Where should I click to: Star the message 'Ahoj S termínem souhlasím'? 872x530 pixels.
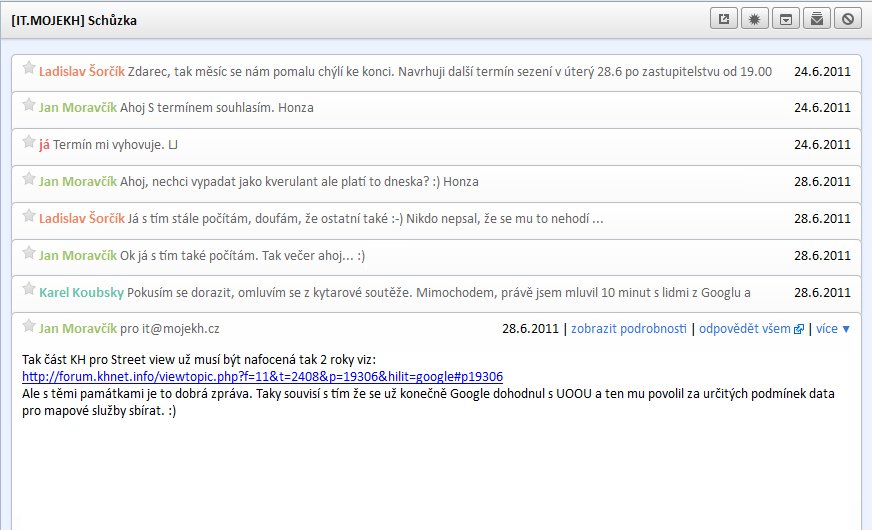coord(28,105)
